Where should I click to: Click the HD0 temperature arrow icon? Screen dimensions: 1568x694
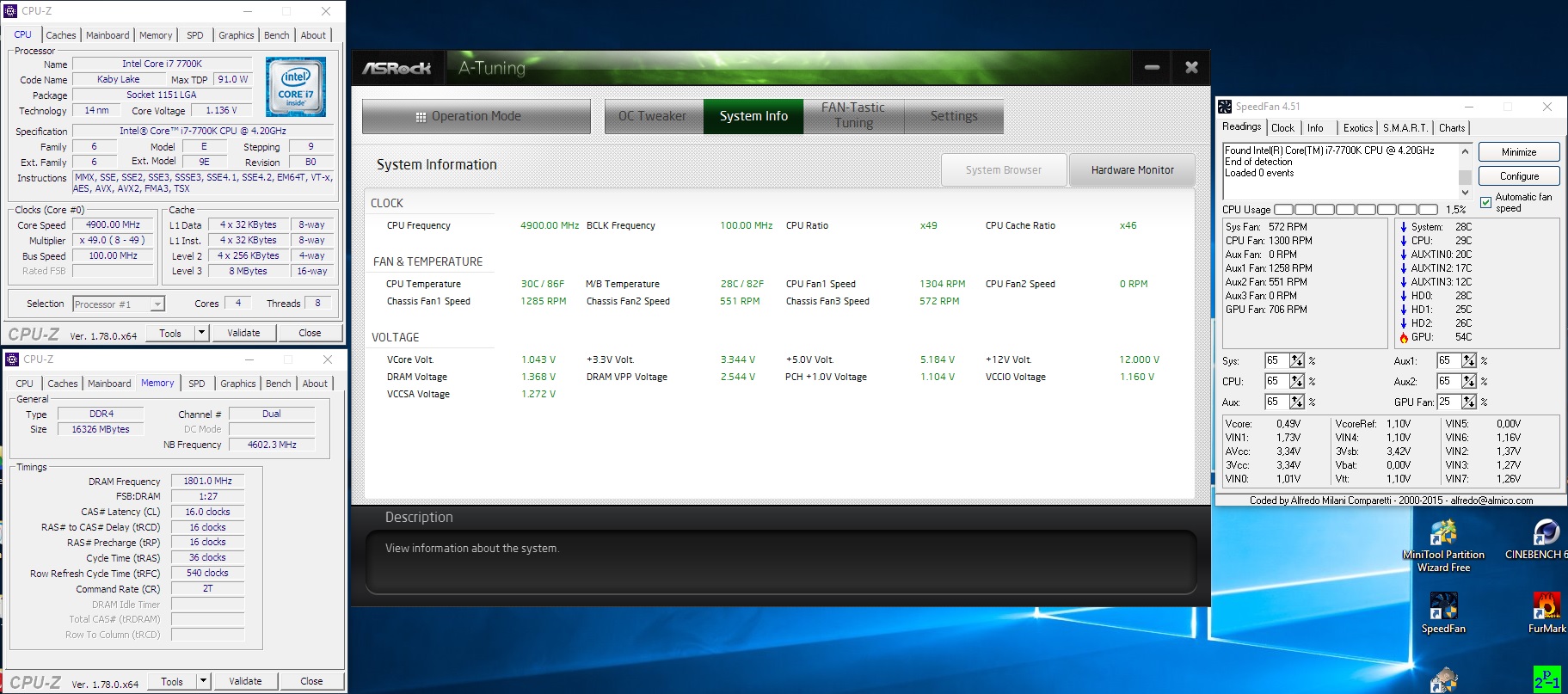1404,296
